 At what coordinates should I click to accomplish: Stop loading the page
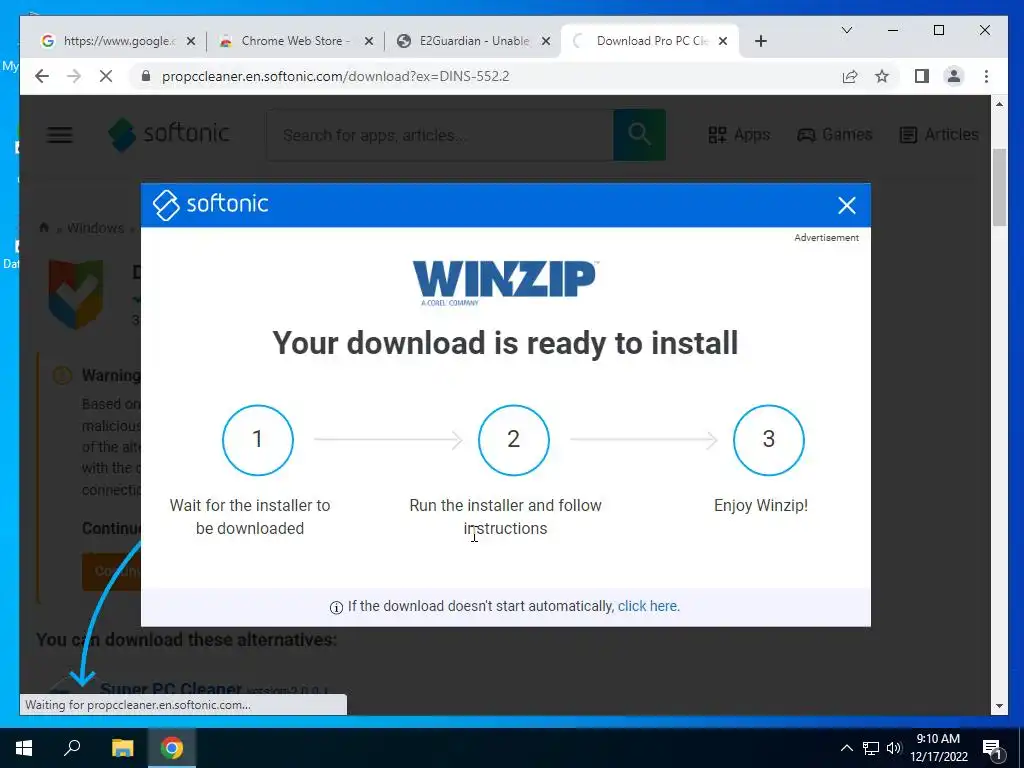[x=106, y=76]
